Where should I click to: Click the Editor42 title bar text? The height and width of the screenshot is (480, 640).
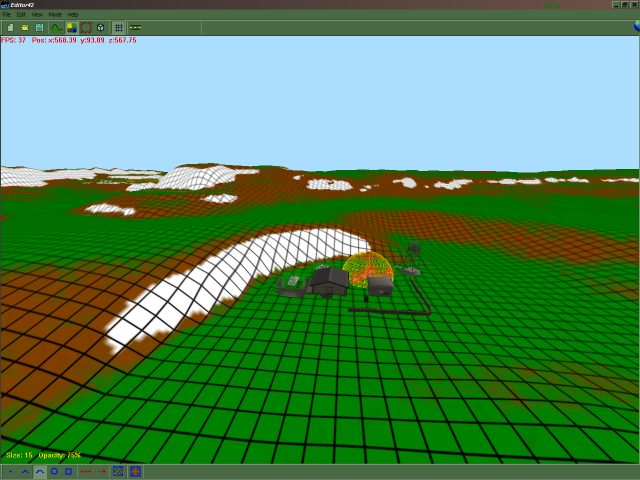click(22, 5)
